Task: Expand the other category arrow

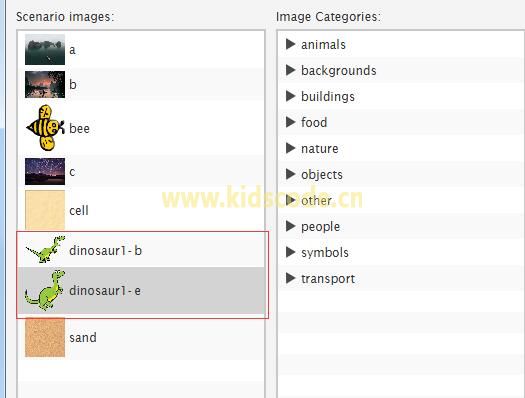Action: (x=290, y=200)
